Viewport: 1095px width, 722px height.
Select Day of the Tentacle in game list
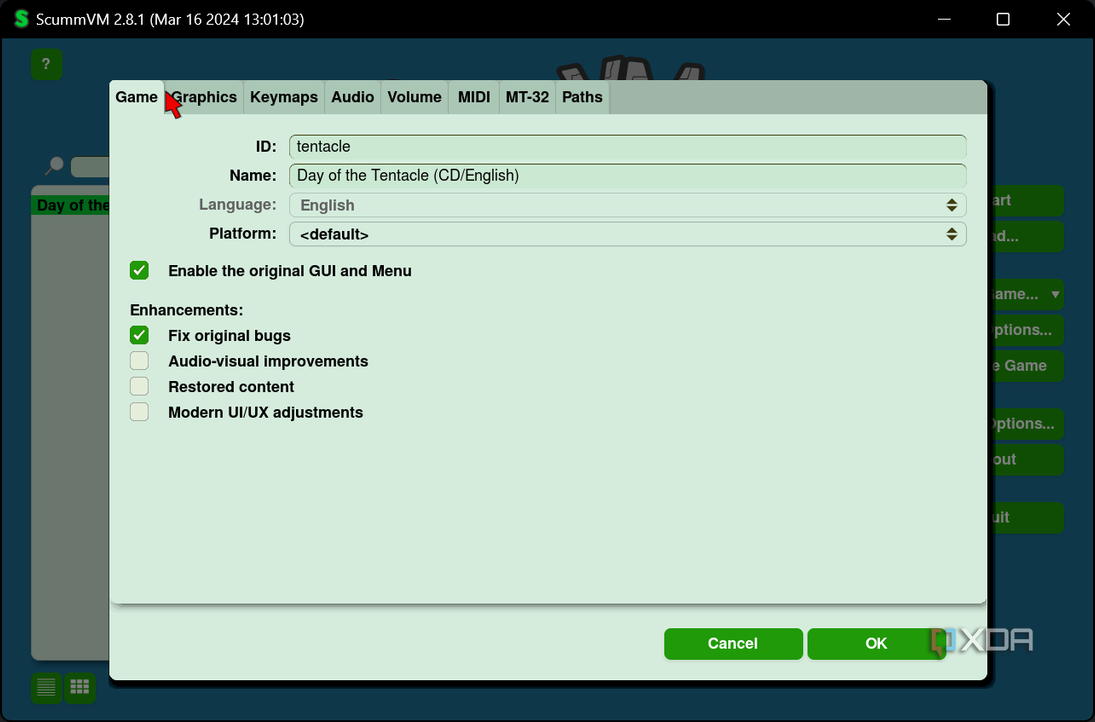(x=71, y=205)
